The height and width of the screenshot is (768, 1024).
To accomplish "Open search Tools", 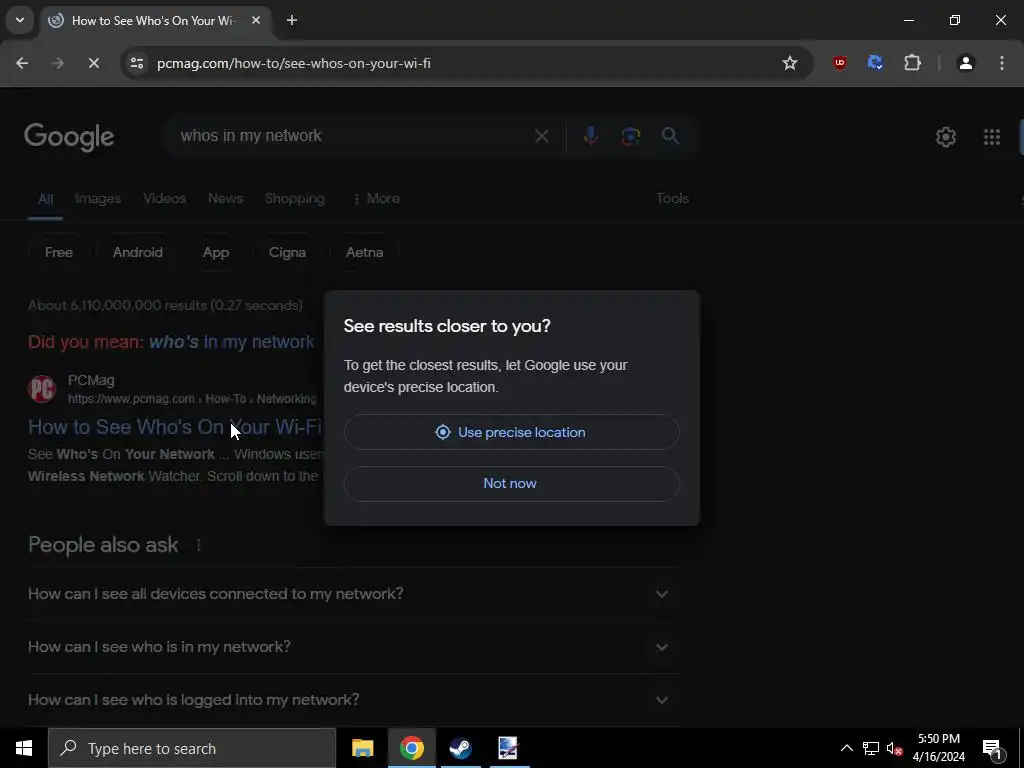I will (672, 199).
